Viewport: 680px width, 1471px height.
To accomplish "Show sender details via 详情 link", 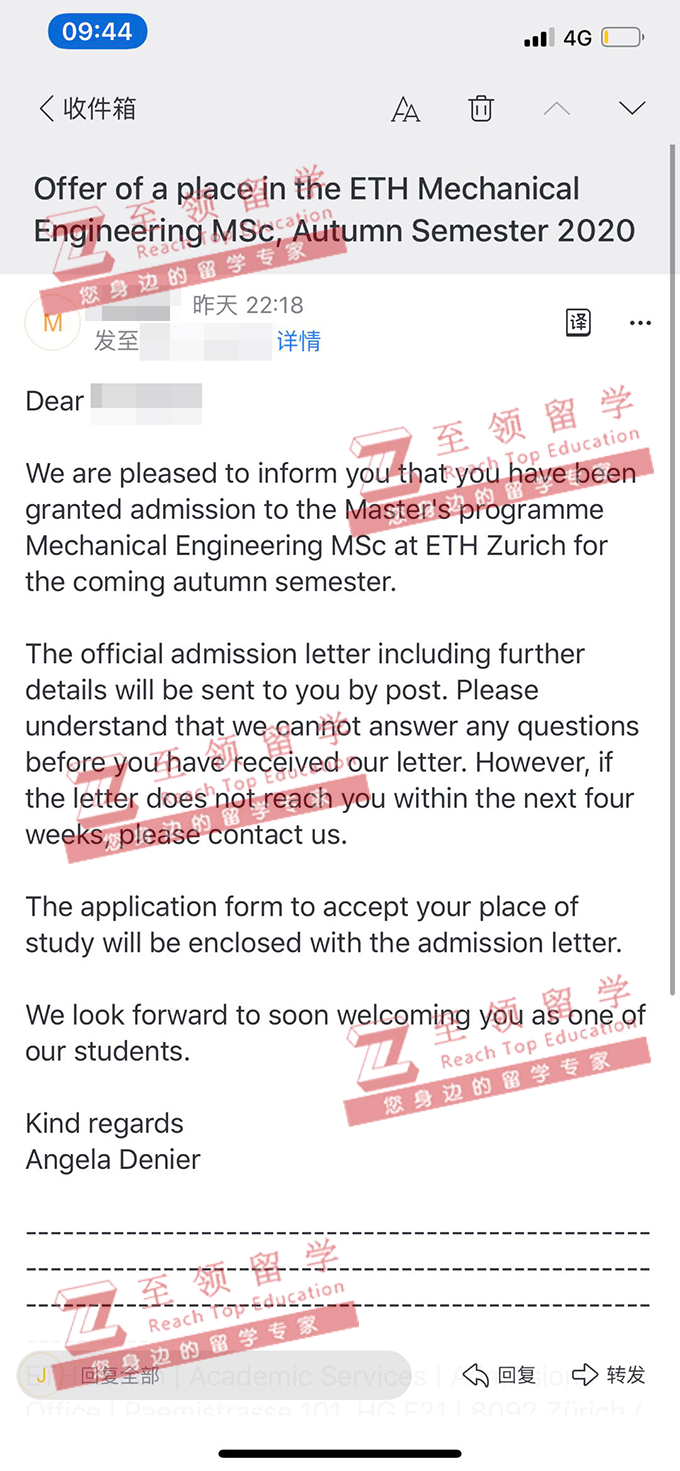I will [298, 342].
